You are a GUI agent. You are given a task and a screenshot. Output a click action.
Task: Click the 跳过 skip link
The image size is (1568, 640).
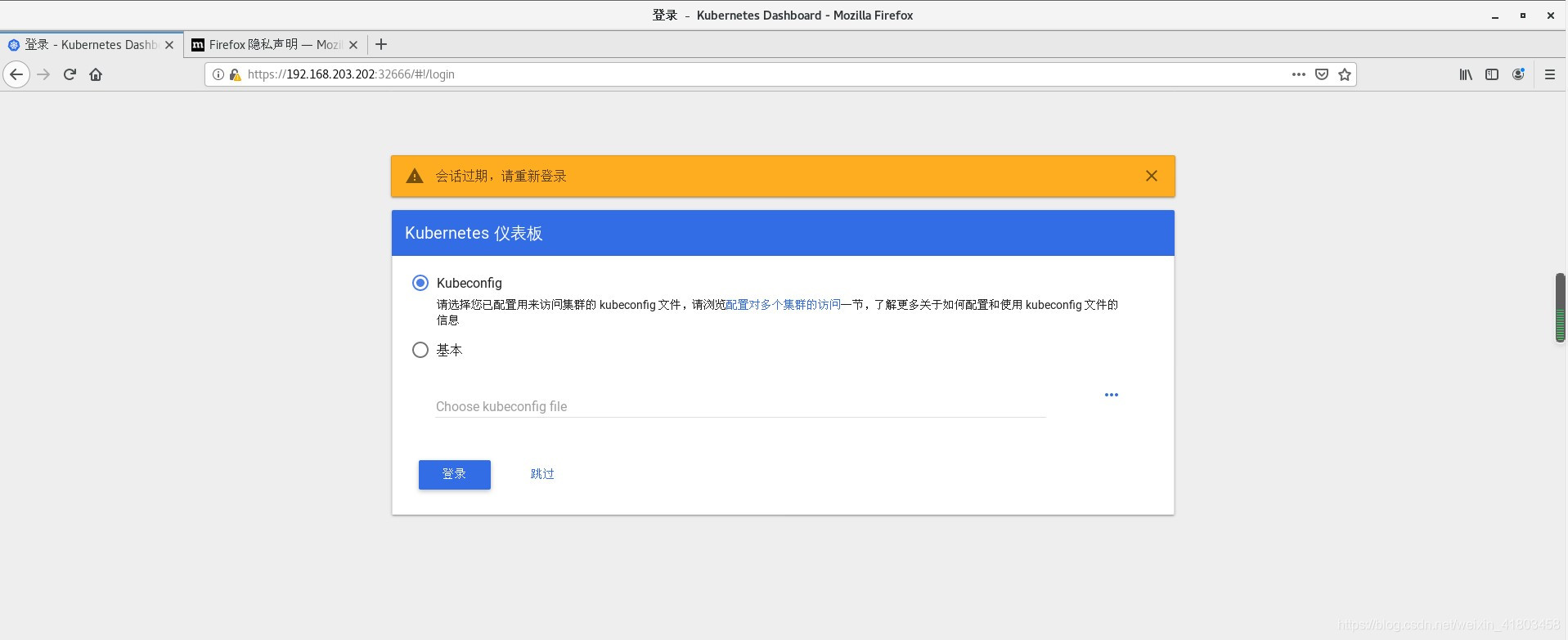pos(542,474)
